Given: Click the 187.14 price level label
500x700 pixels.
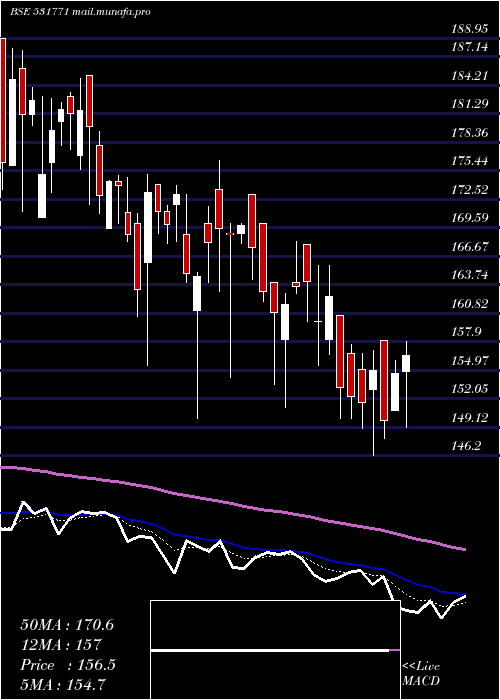Looking at the screenshot, I should [x=470, y=47].
